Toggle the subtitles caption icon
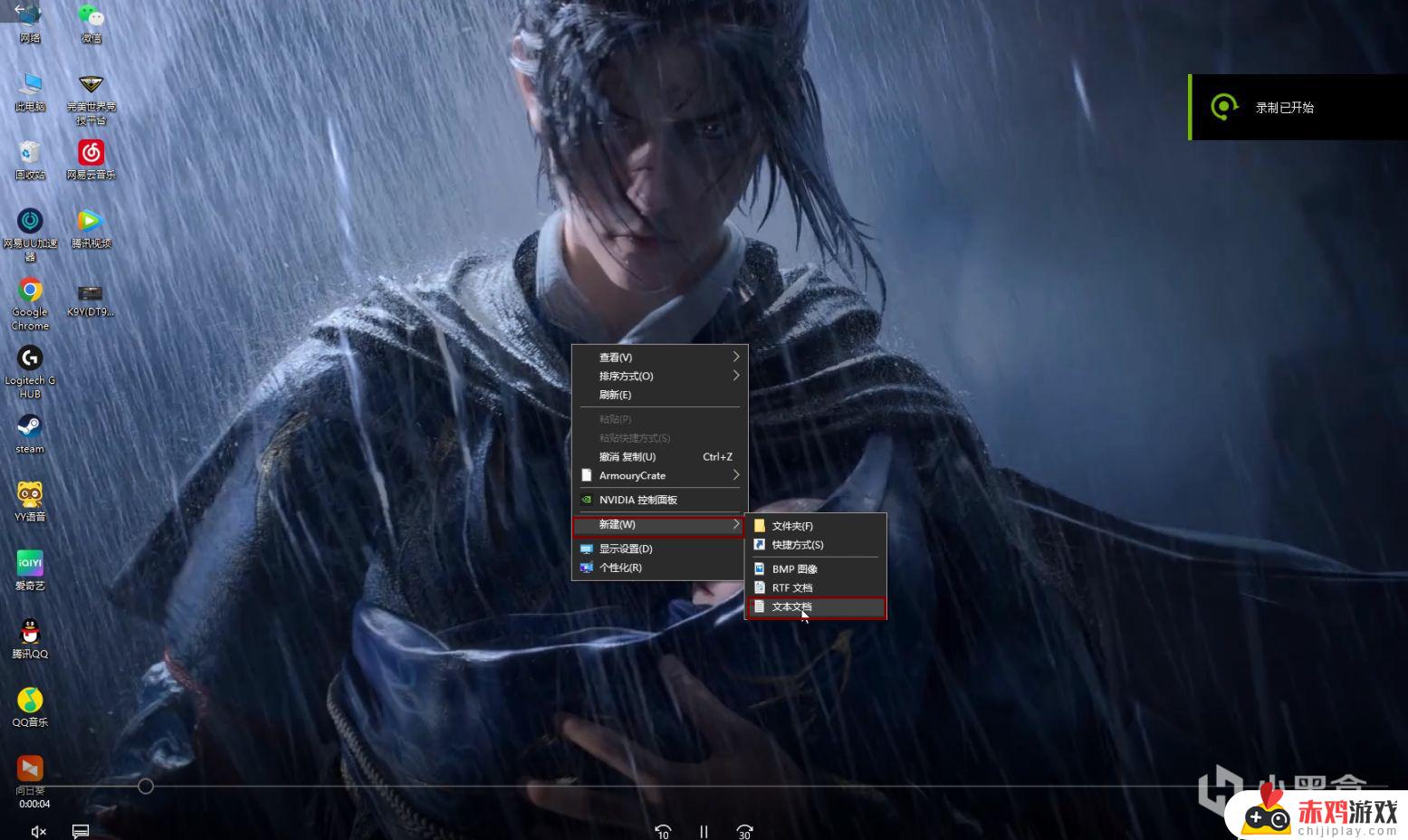The width and height of the screenshot is (1408, 840). click(x=81, y=831)
